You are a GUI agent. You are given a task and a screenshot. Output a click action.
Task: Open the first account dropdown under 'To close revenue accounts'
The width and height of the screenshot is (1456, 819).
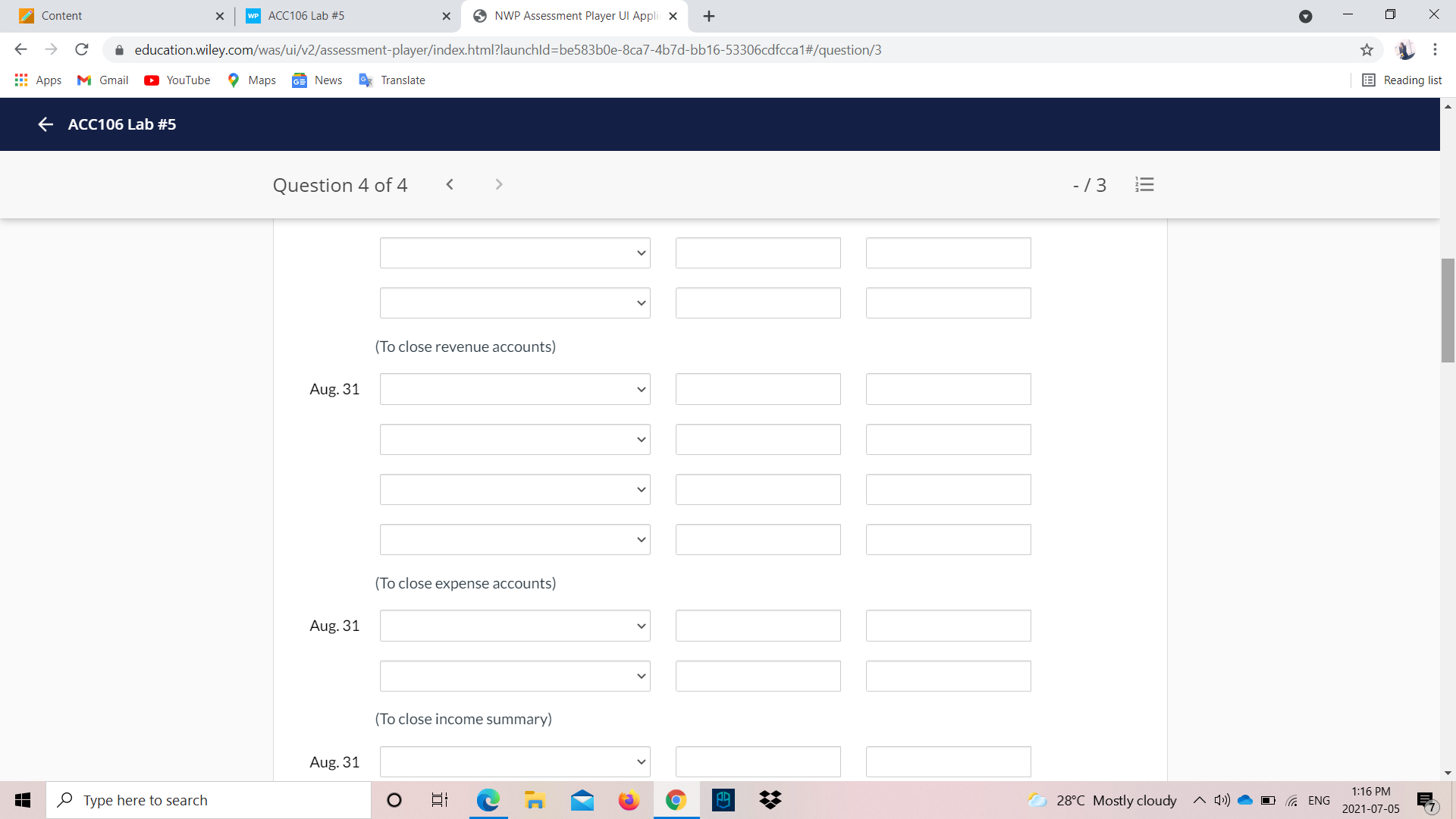click(515, 389)
